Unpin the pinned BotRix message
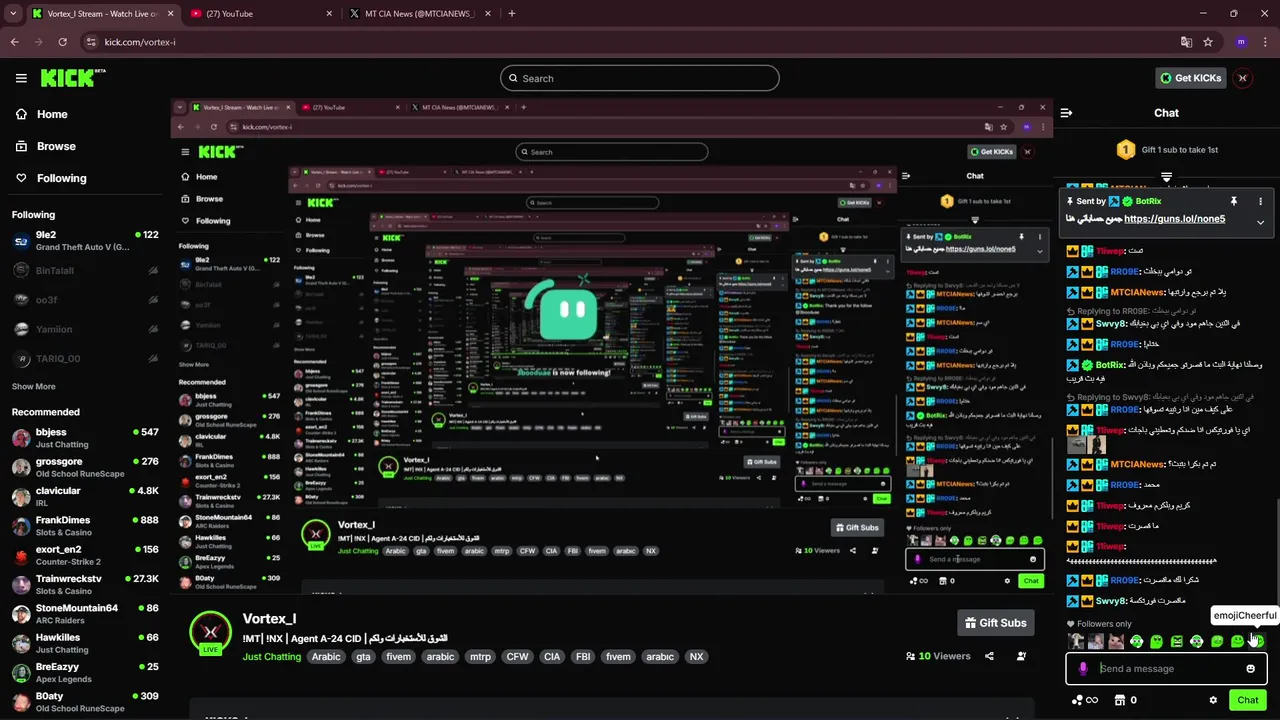 coord(1234,201)
